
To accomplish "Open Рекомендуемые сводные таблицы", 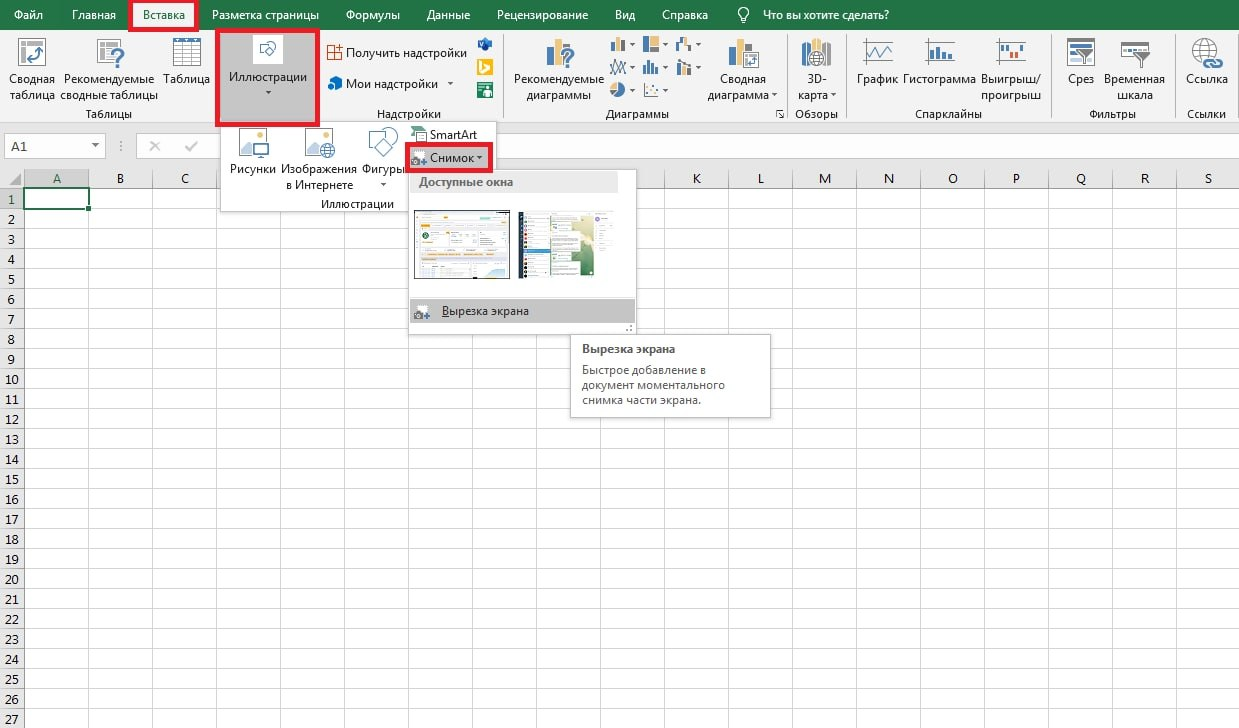I will tap(110, 55).
